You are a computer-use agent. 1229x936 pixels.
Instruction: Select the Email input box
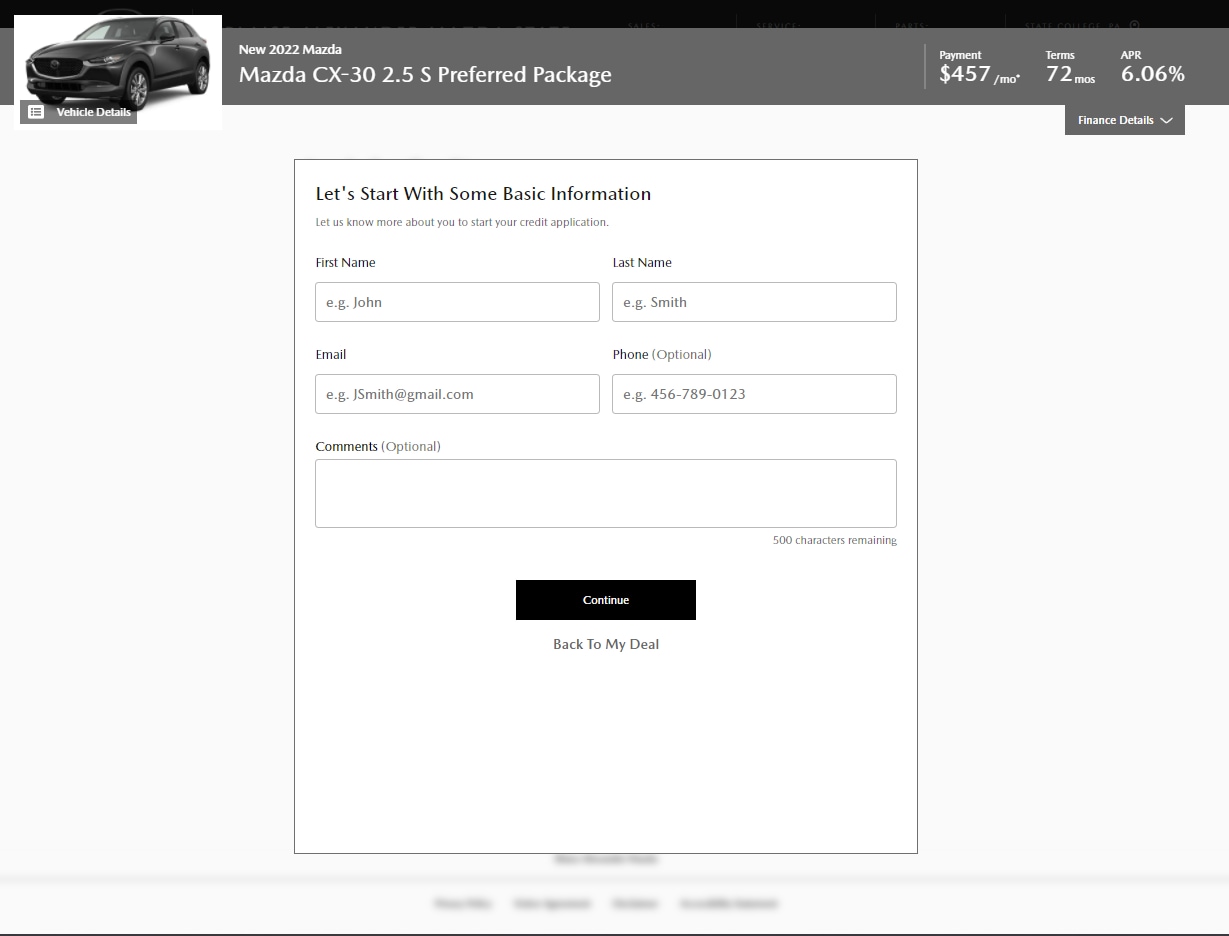tap(457, 394)
